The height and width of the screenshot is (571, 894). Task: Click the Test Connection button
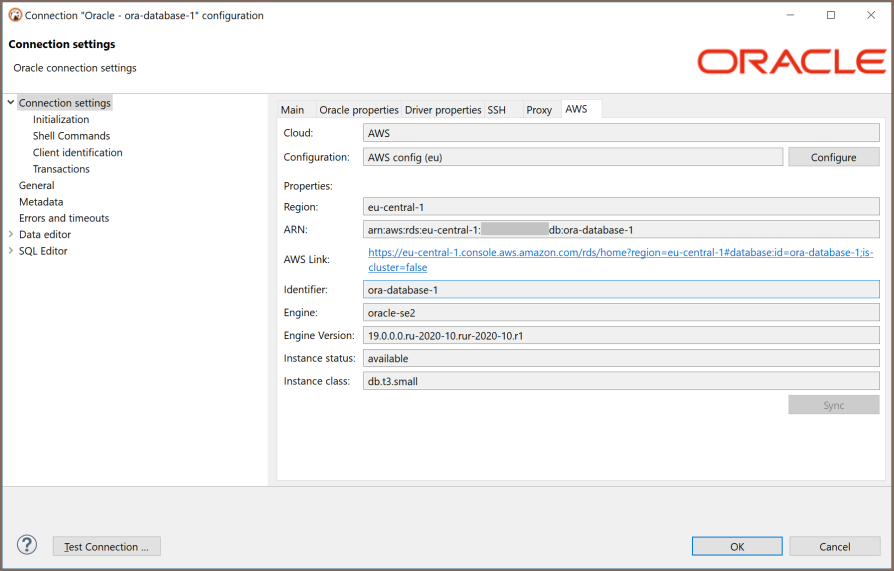pyautogui.click(x=106, y=547)
